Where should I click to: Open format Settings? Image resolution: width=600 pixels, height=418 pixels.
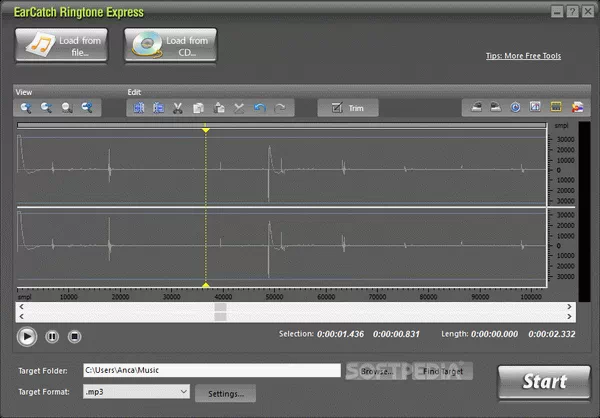(x=225, y=394)
